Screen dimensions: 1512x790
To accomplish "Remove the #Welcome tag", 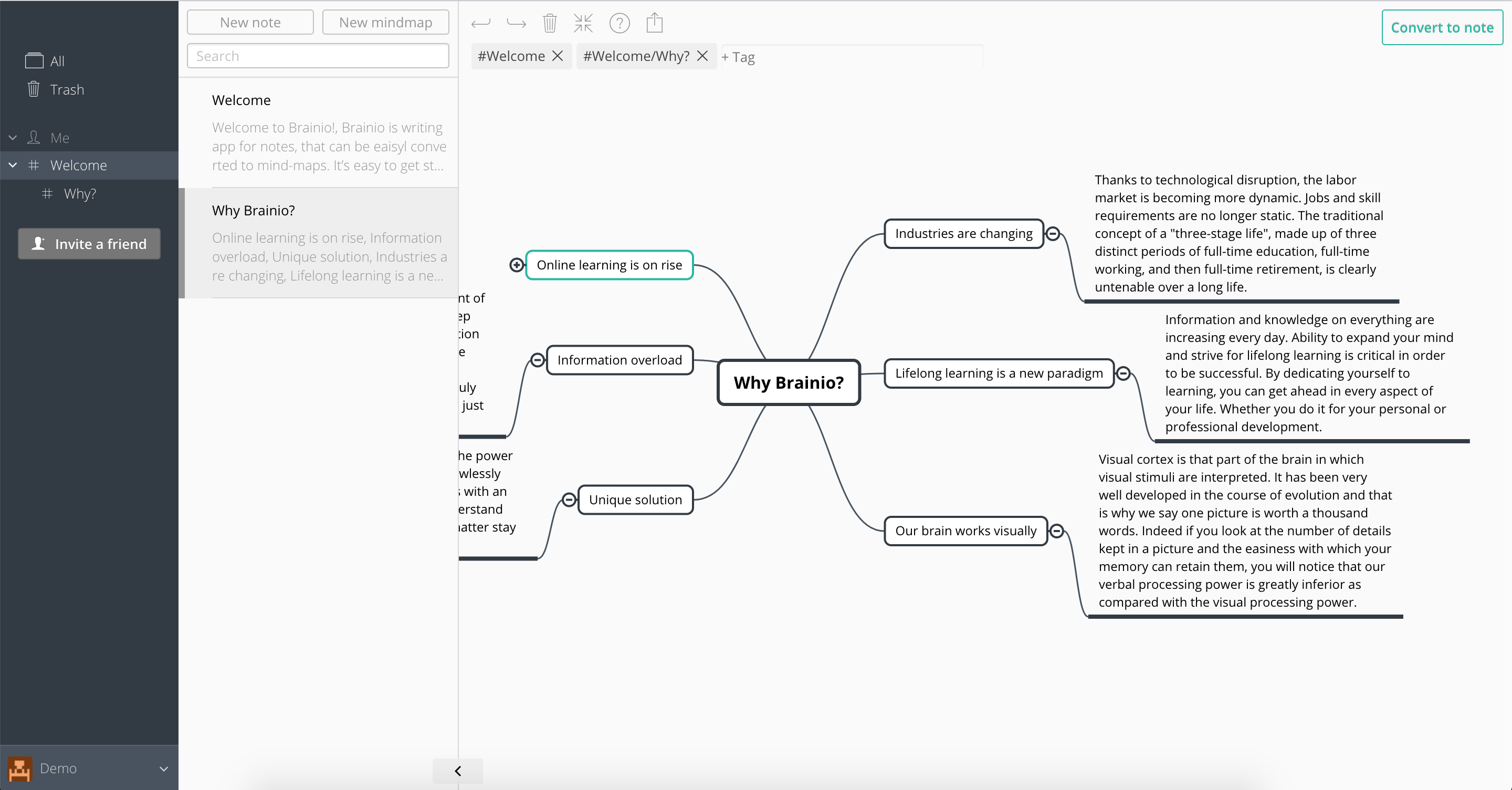I will click(x=558, y=56).
